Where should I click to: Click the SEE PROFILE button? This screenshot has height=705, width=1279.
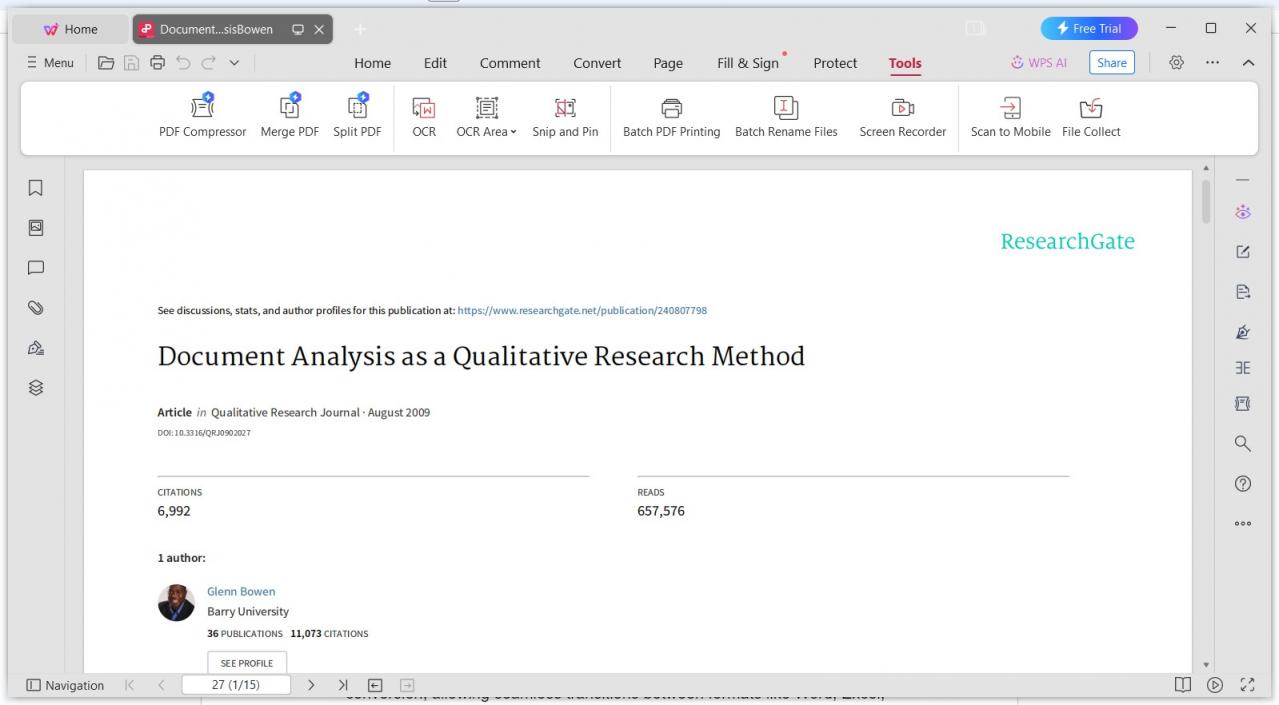[x=246, y=662]
